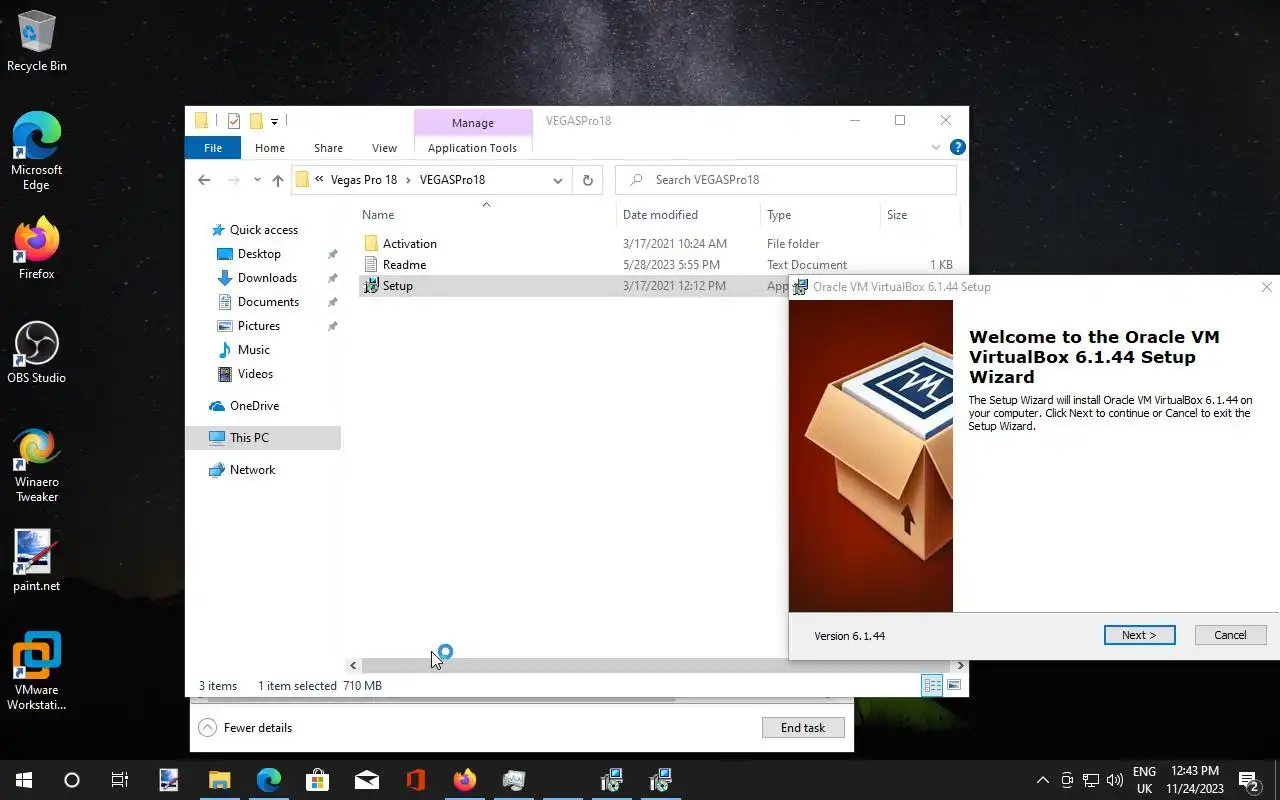This screenshot has height=800, width=1280.
Task: Expand hidden breadcrumb path chevrons
Action: (x=320, y=180)
